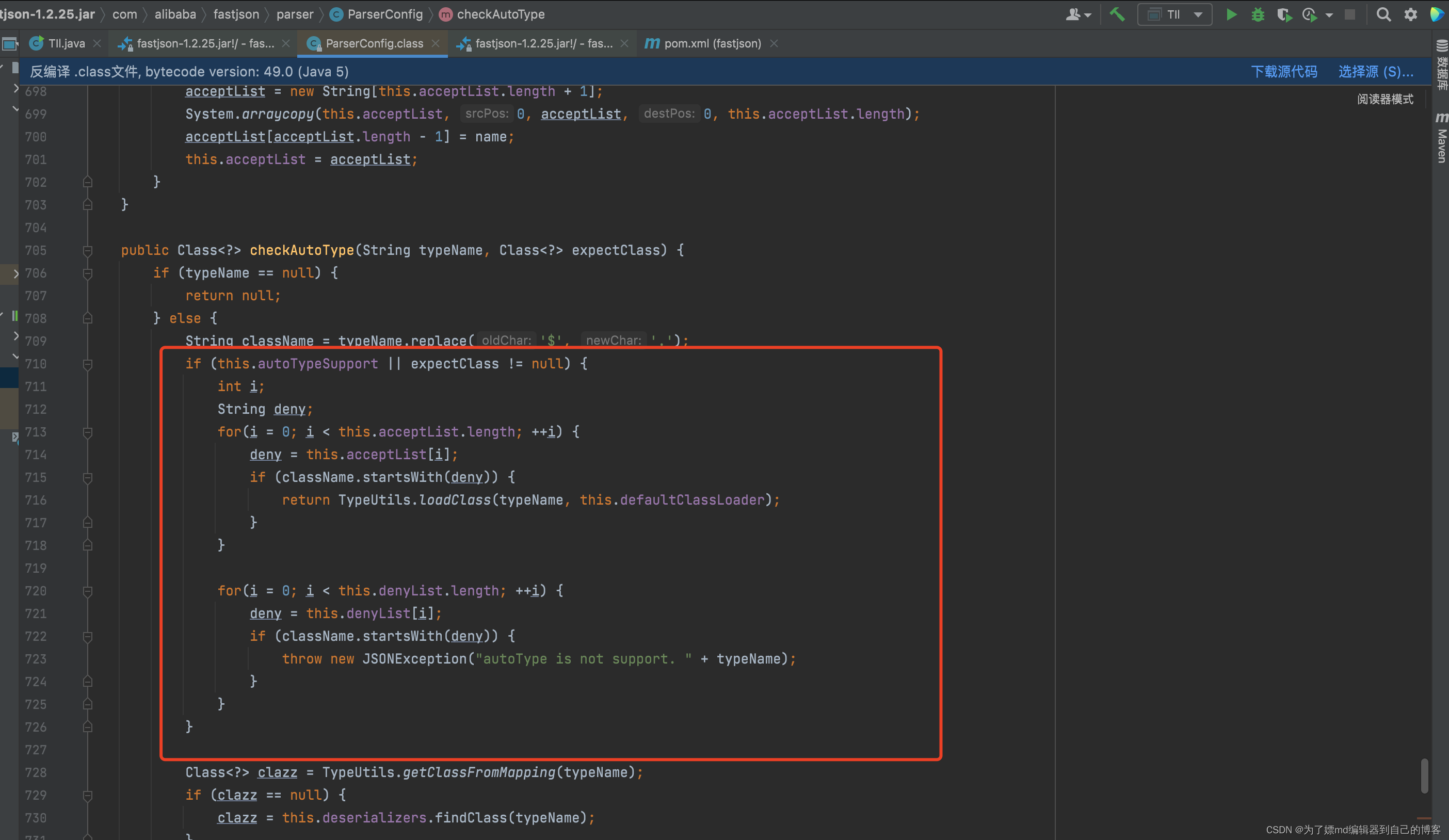Click the editor vertical scrollbar thumb

pos(1424,776)
